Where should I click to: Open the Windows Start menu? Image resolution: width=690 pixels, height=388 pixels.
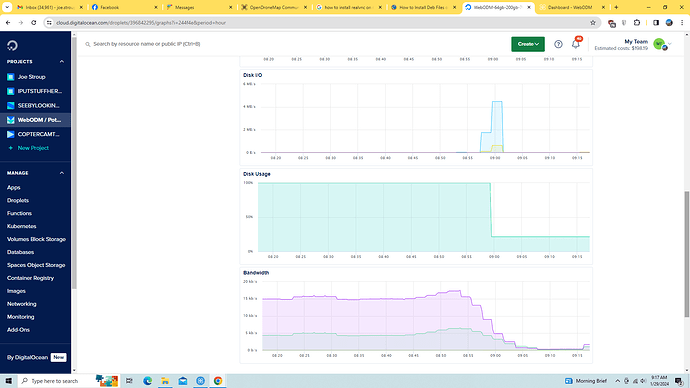[x=8, y=381]
